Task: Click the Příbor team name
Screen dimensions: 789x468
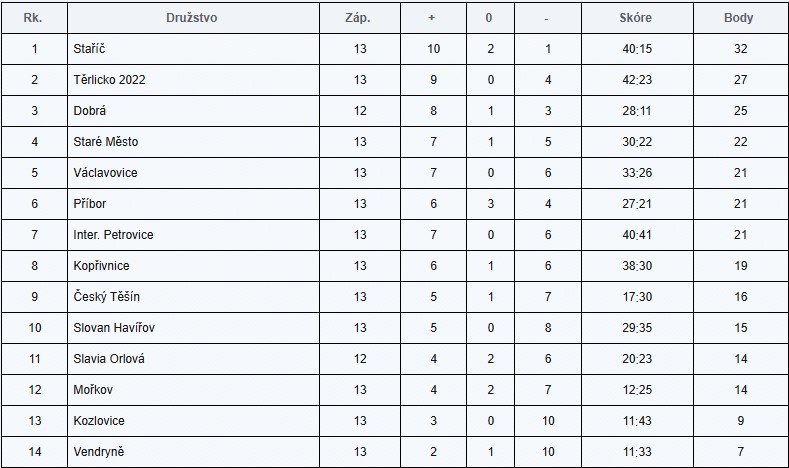Action: 90,204
